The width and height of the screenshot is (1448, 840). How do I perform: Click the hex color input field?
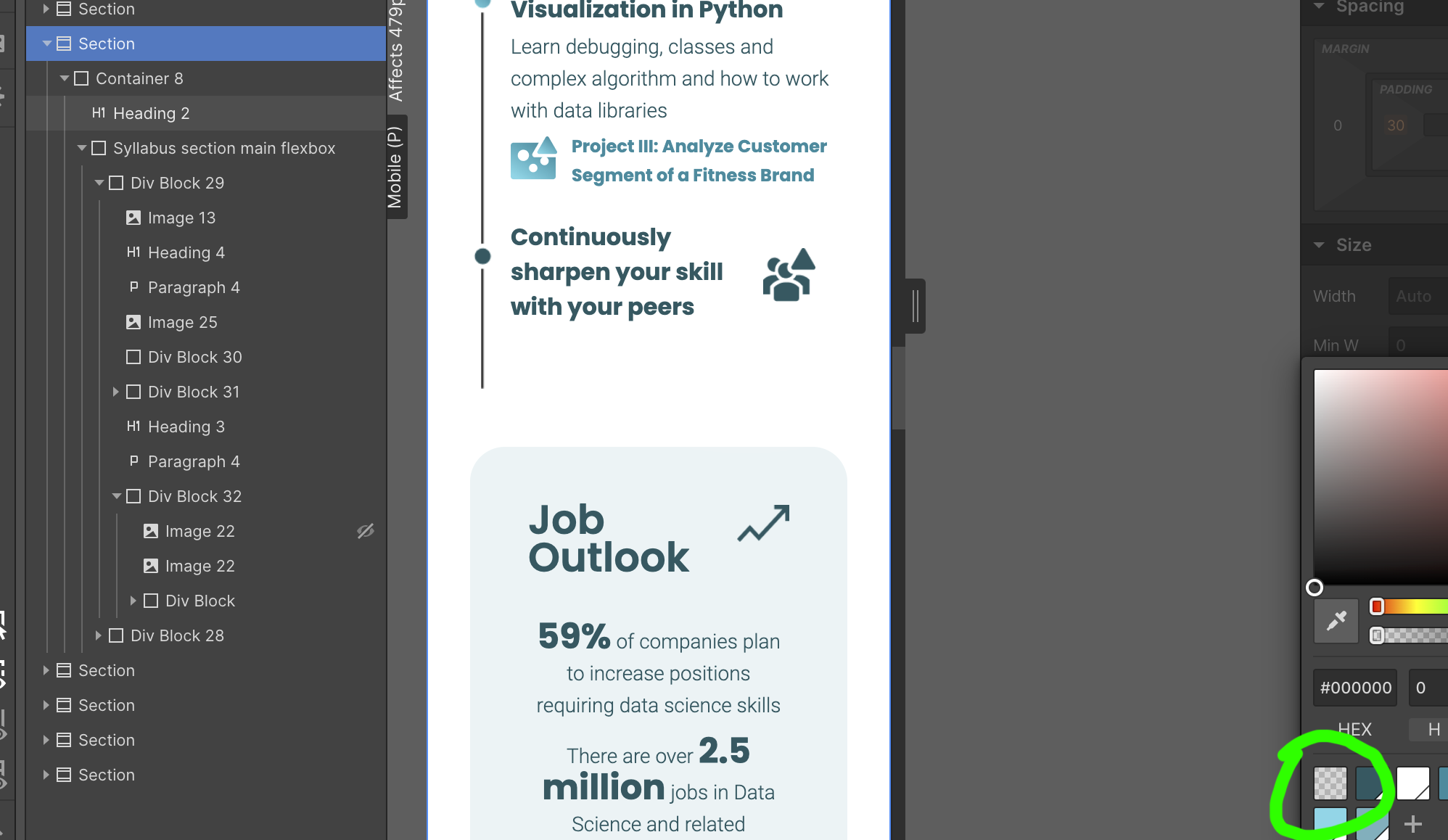1355,688
